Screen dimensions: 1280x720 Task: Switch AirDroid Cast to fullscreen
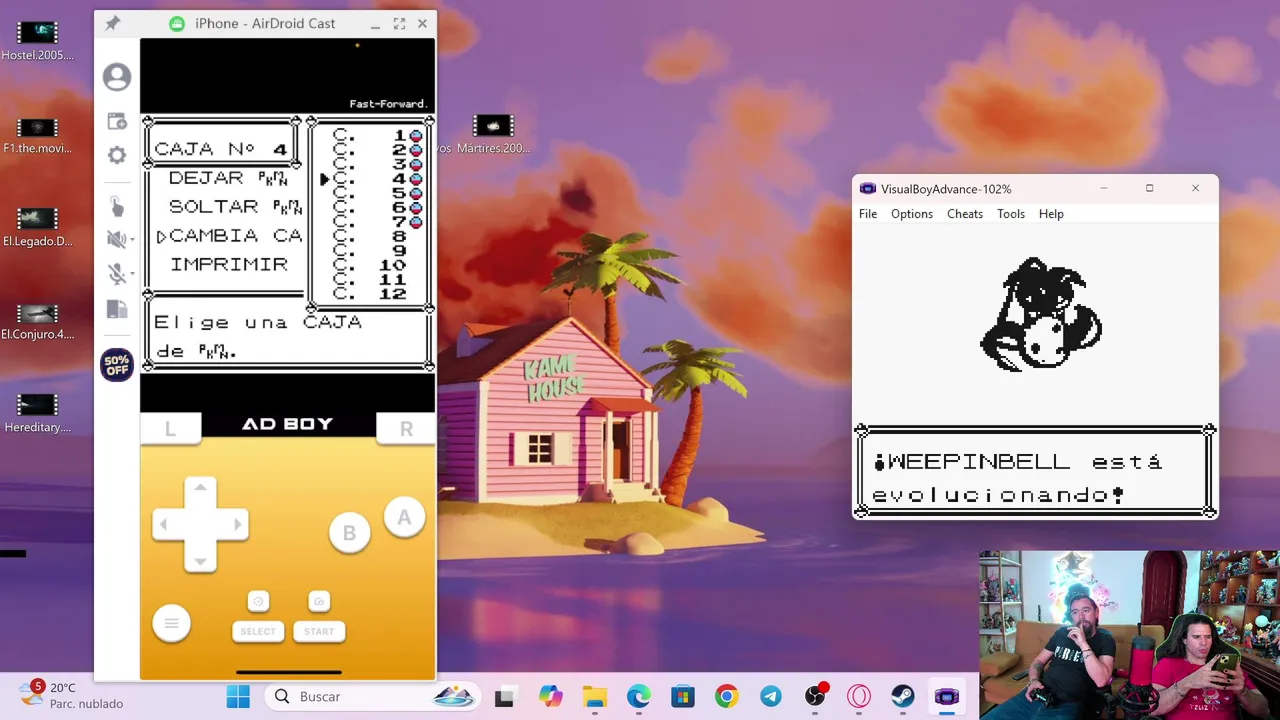(399, 23)
